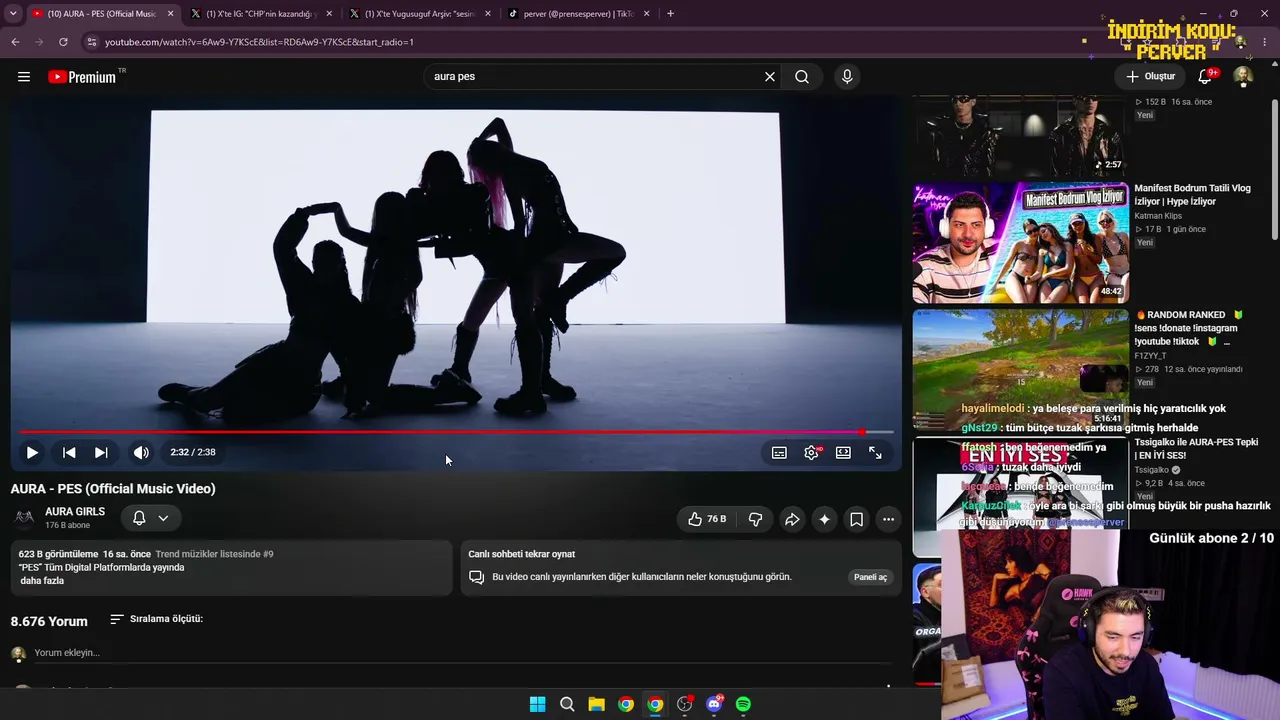This screenshot has width=1280, height=720.
Task: Save the video with bookmark icon
Action: tap(856, 519)
